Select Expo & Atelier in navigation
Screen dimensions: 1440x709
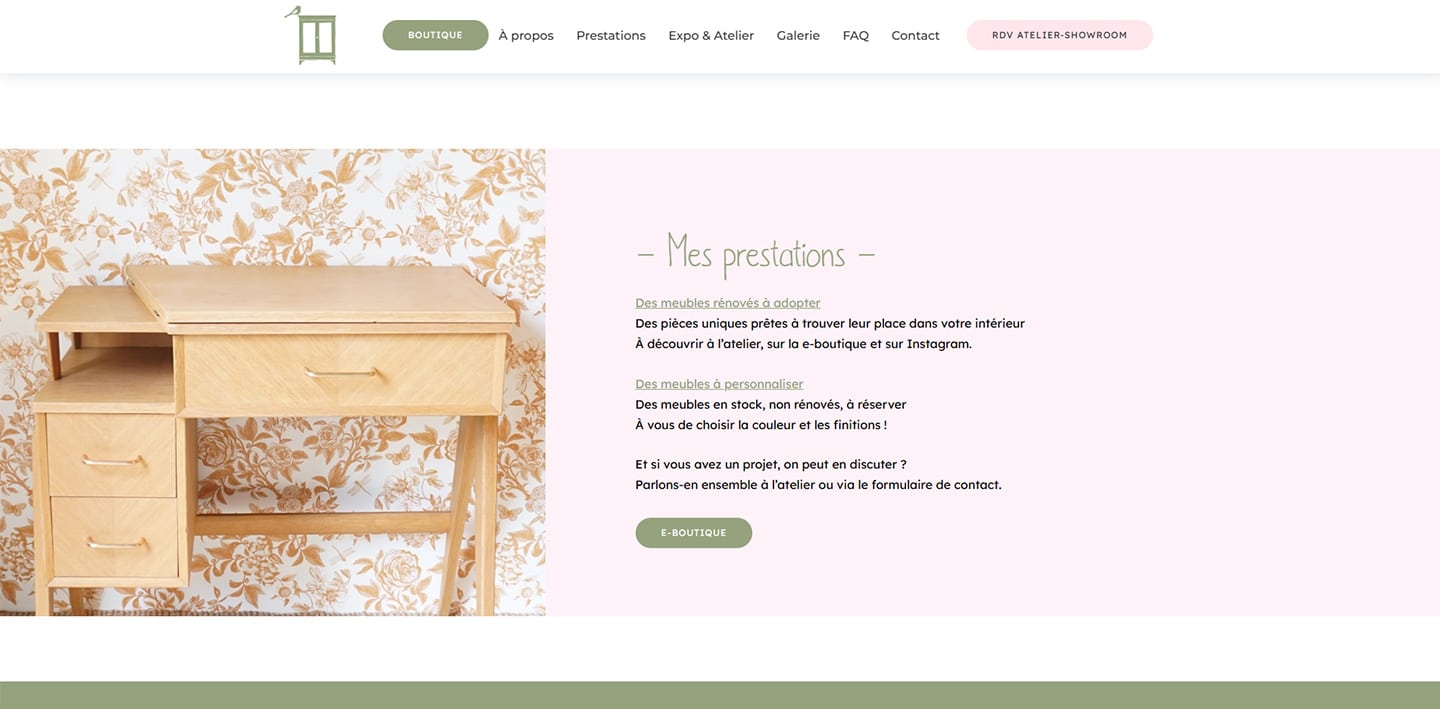tap(711, 35)
